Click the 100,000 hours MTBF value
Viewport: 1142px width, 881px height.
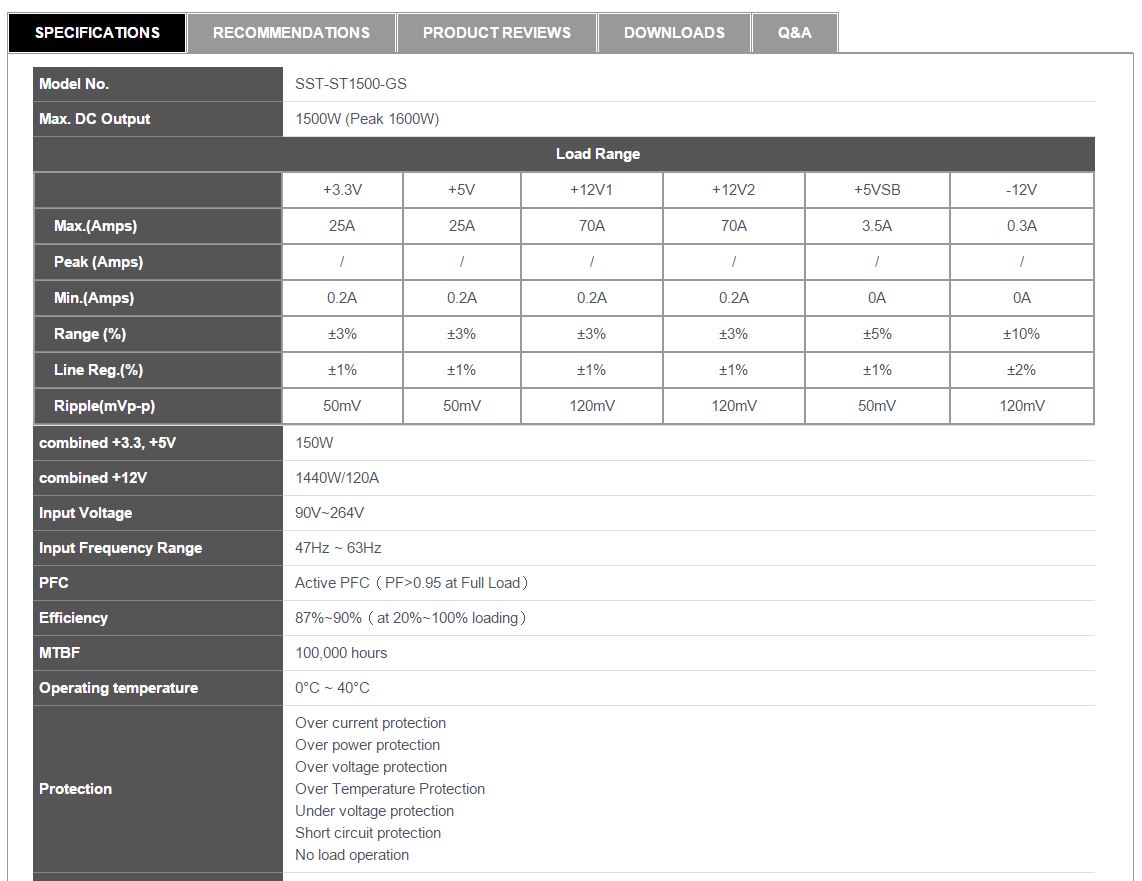[x=341, y=653]
